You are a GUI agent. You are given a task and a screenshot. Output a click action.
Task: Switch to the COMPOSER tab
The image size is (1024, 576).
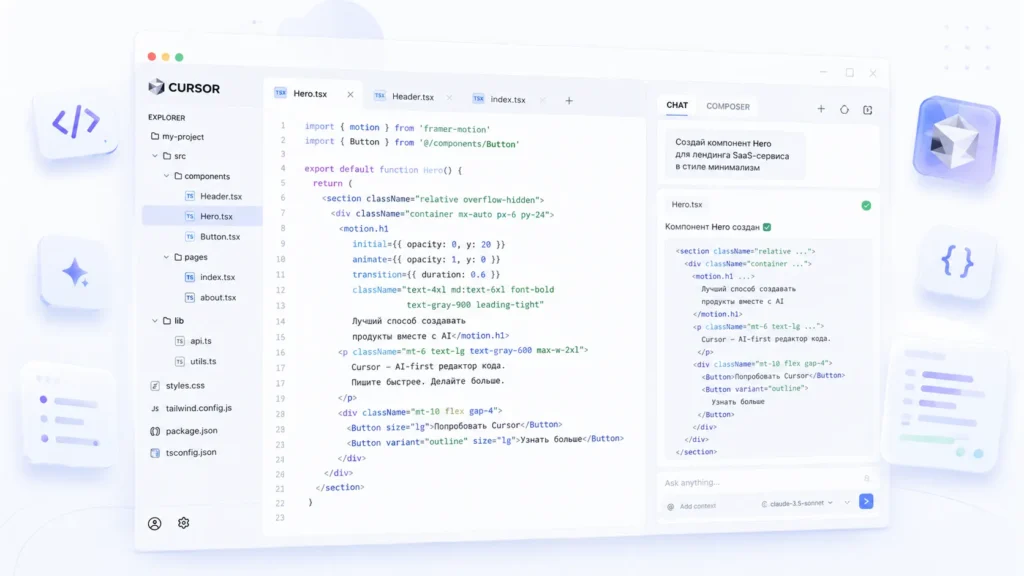coord(728,106)
